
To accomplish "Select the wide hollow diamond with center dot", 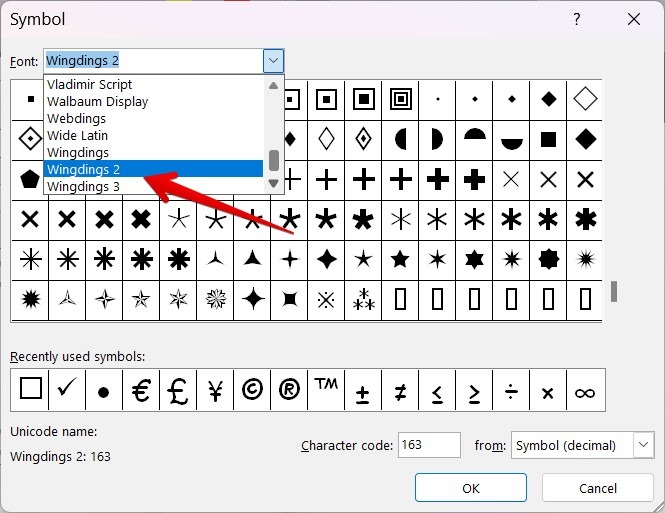I will (30, 140).
